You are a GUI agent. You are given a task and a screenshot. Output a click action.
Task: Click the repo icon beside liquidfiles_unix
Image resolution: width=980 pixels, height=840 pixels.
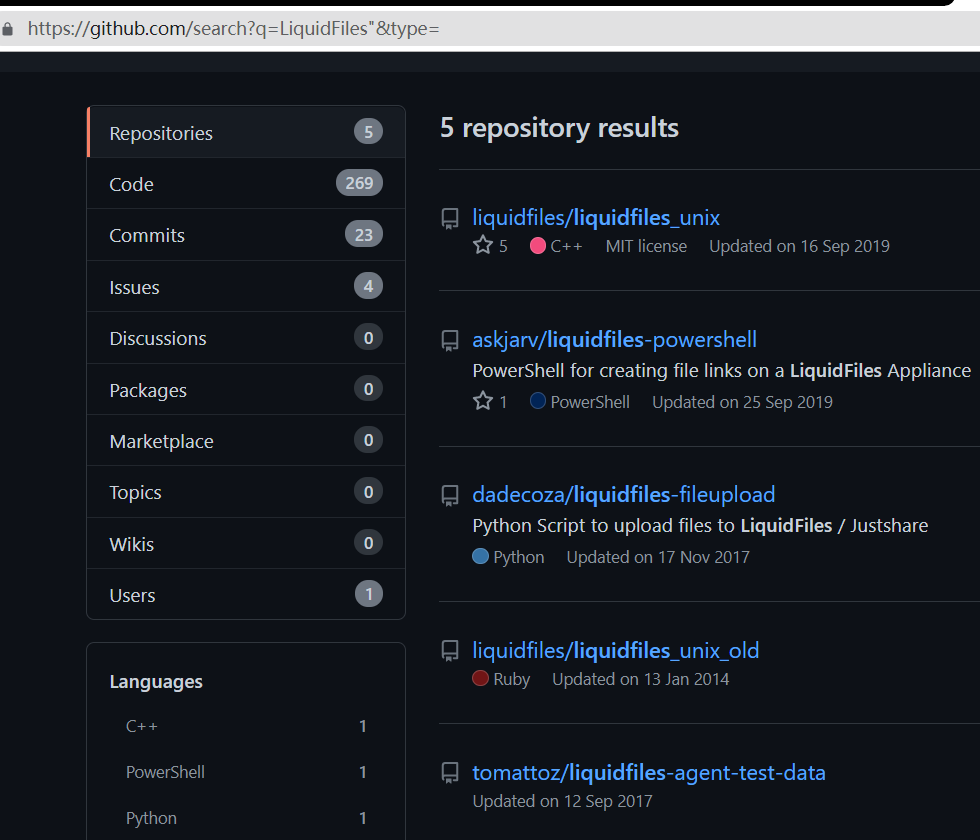(450, 219)
